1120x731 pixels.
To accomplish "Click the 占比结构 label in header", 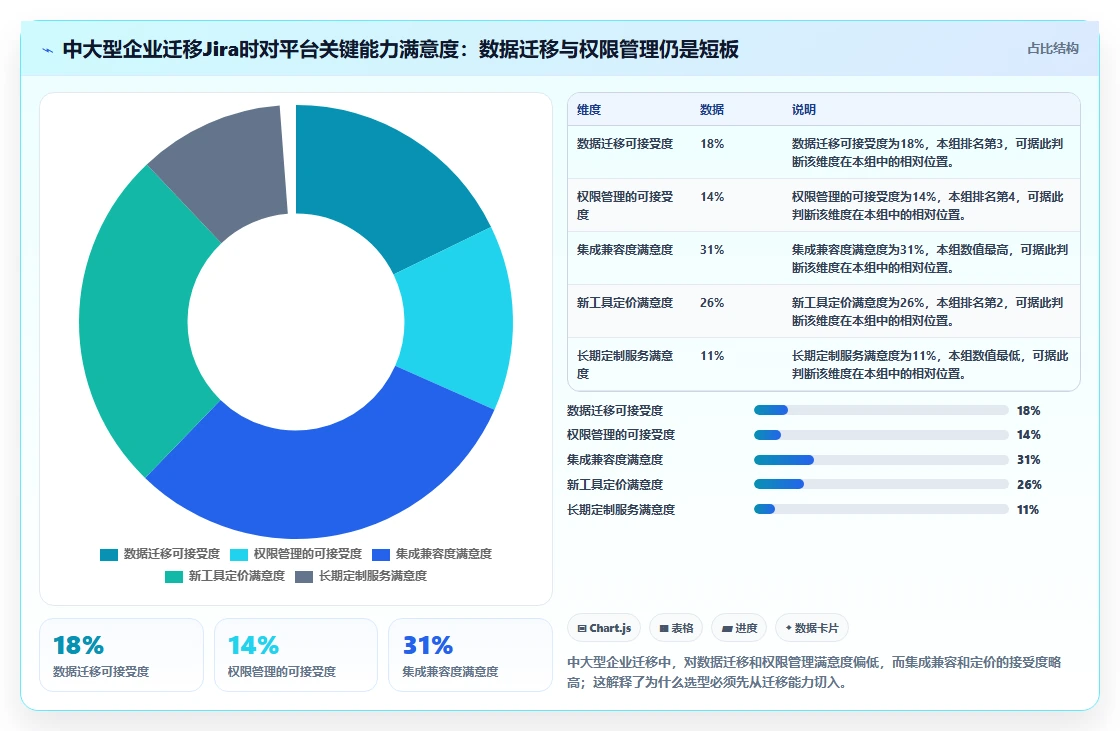I will tap(1052, 49).
